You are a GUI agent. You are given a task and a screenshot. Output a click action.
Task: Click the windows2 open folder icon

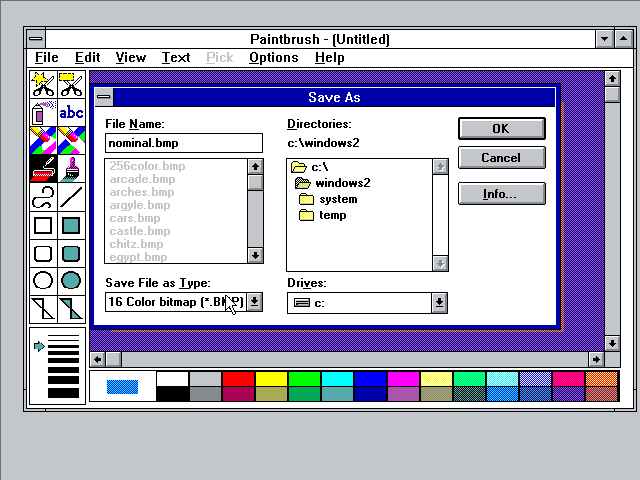[302, 183]
